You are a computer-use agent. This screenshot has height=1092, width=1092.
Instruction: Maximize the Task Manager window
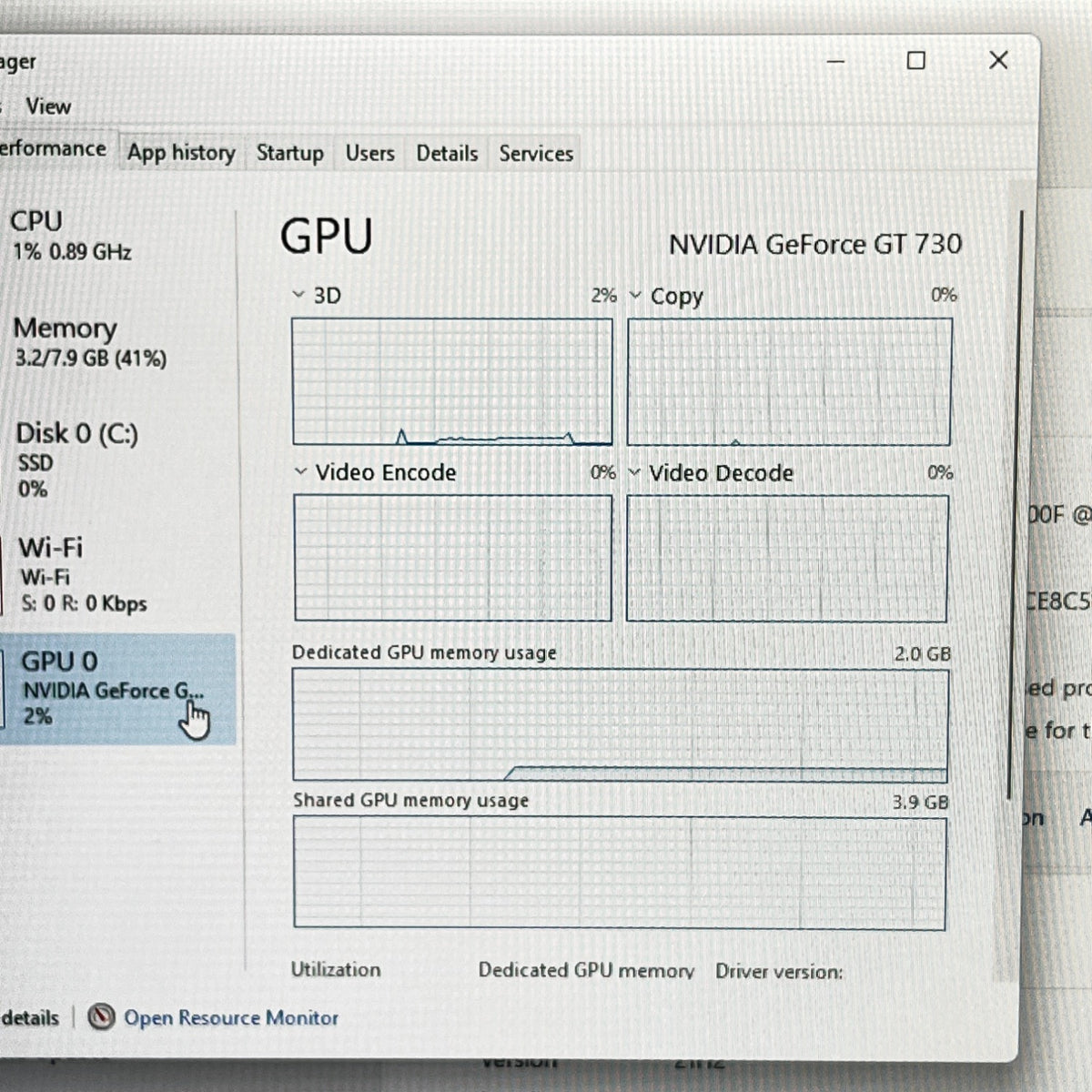click(x=916, y=60)
